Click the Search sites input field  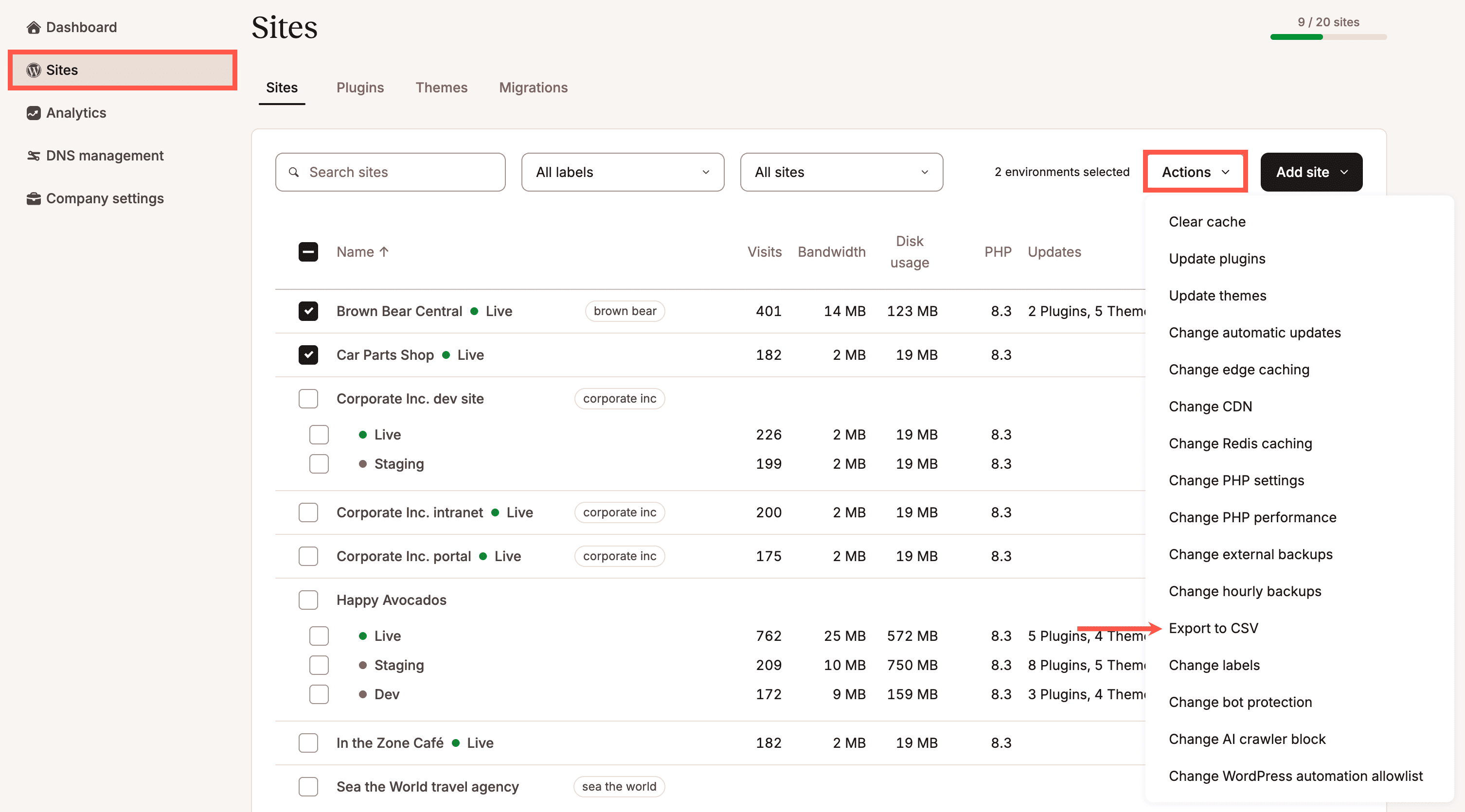(390, 172)
